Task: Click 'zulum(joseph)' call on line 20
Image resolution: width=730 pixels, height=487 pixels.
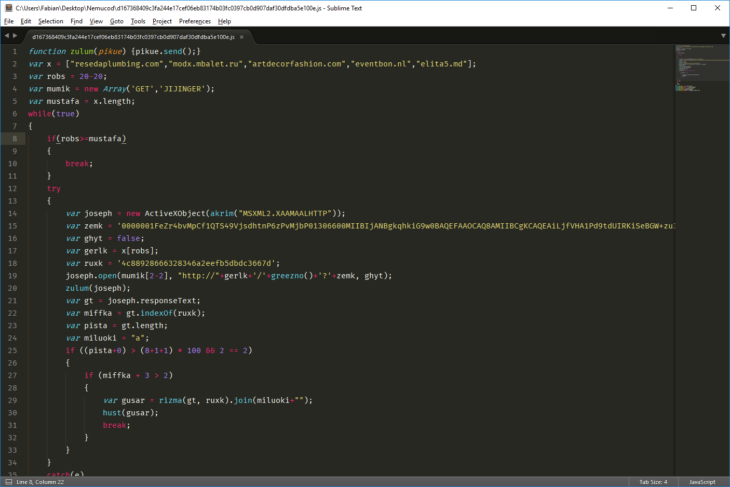Action: (95, 288)
